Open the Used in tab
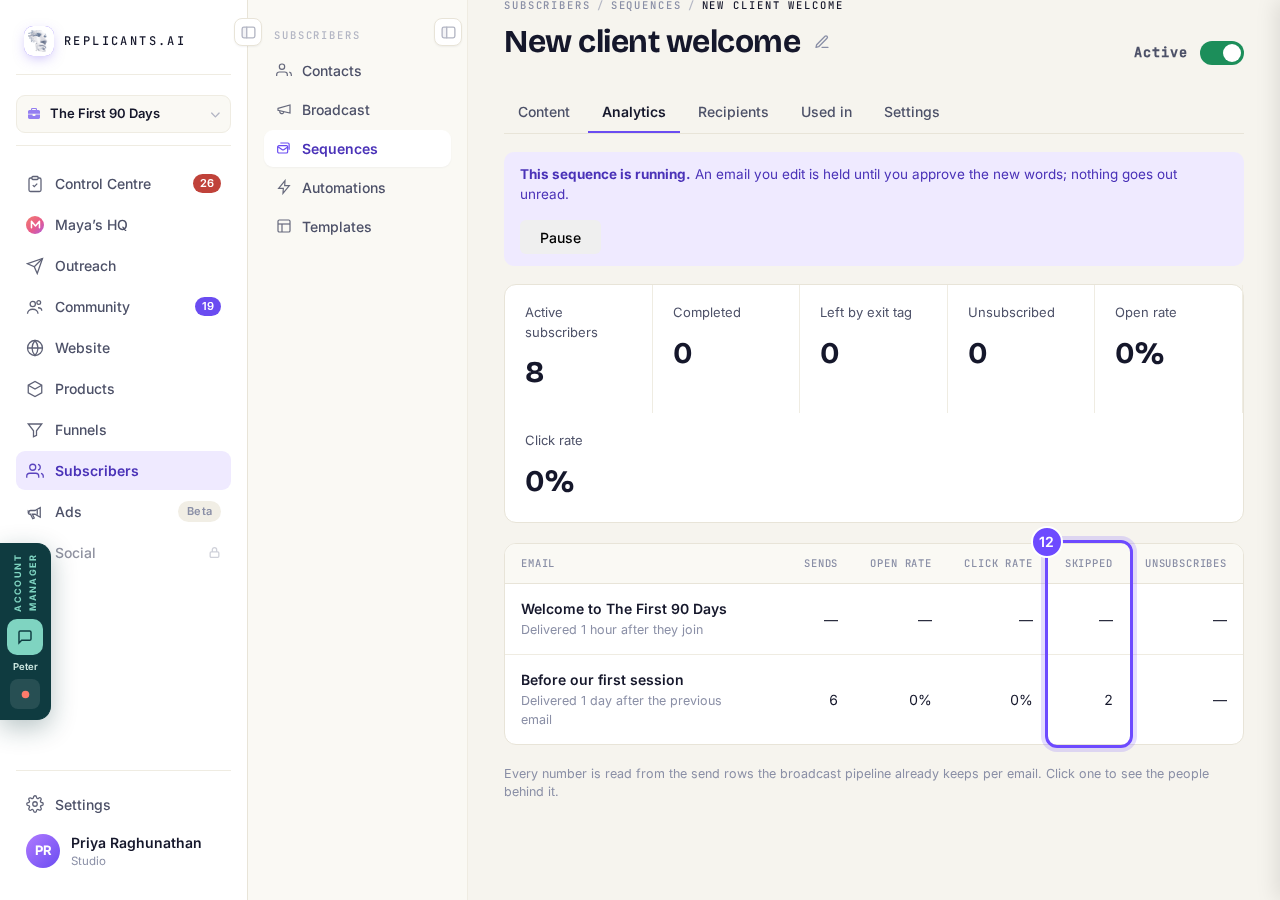 (x=826, y=112)
